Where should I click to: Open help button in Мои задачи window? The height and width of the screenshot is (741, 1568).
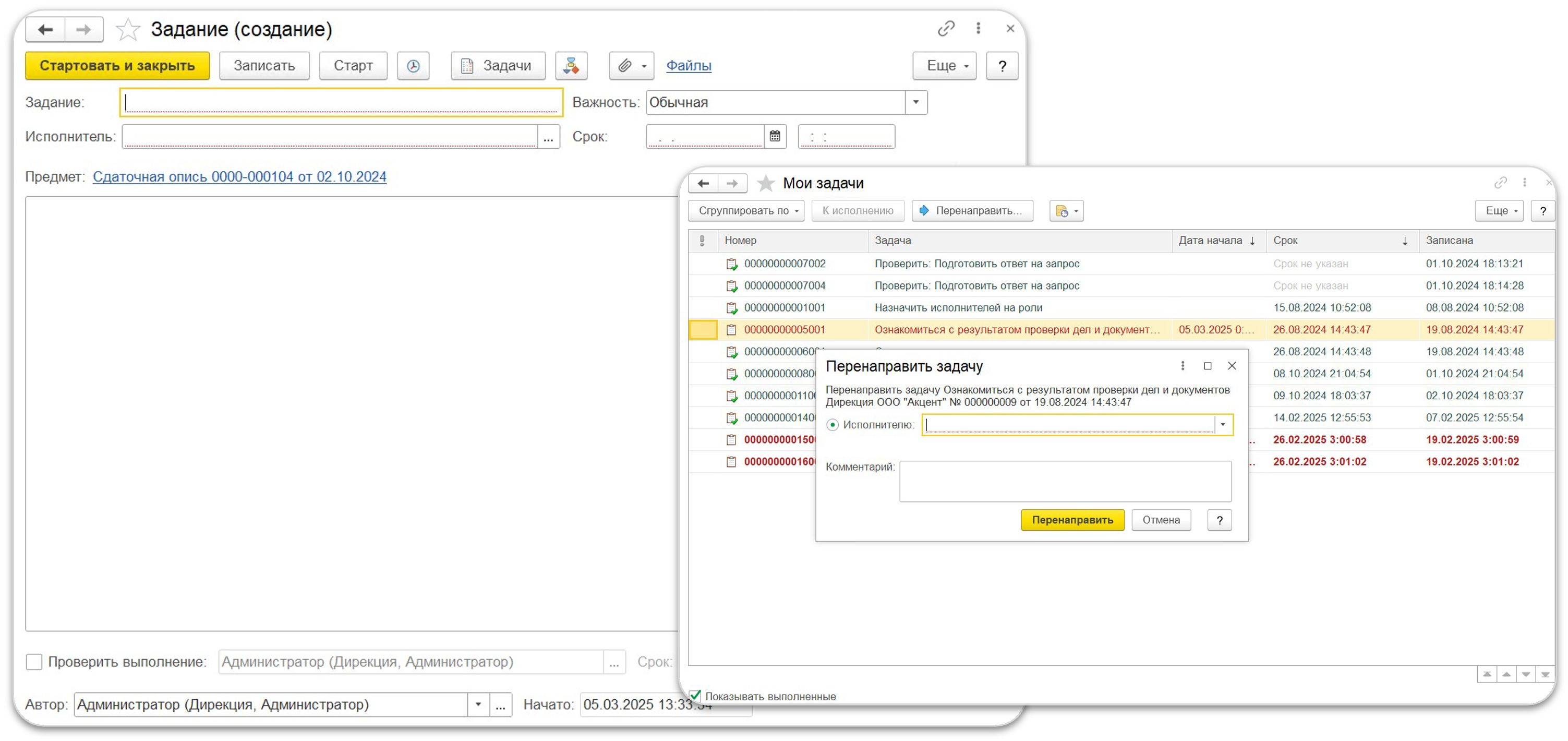tap(1542, 211)
